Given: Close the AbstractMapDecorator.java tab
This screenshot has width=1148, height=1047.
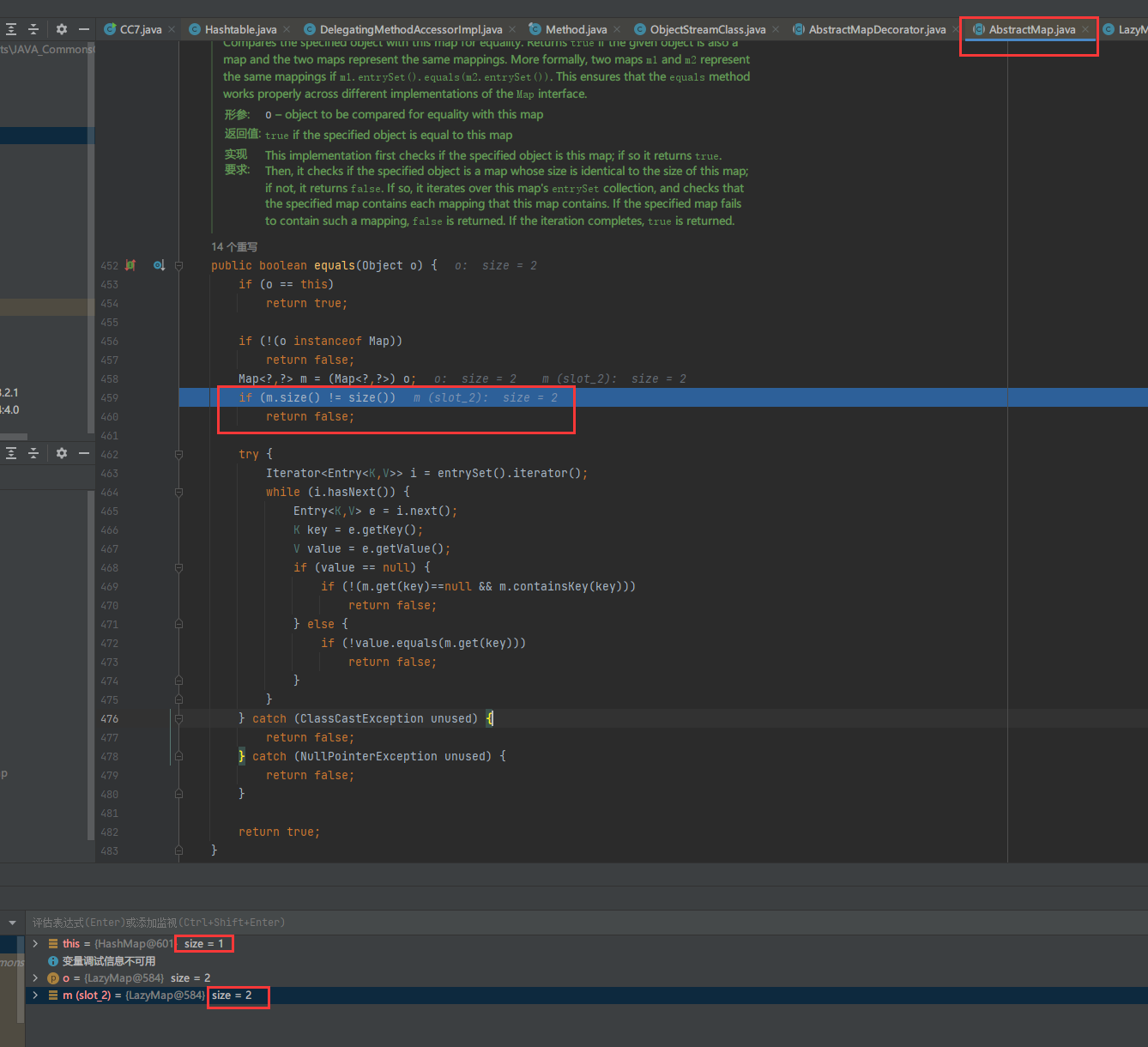Looking at the screenshot, I should [x=956, y=29].
